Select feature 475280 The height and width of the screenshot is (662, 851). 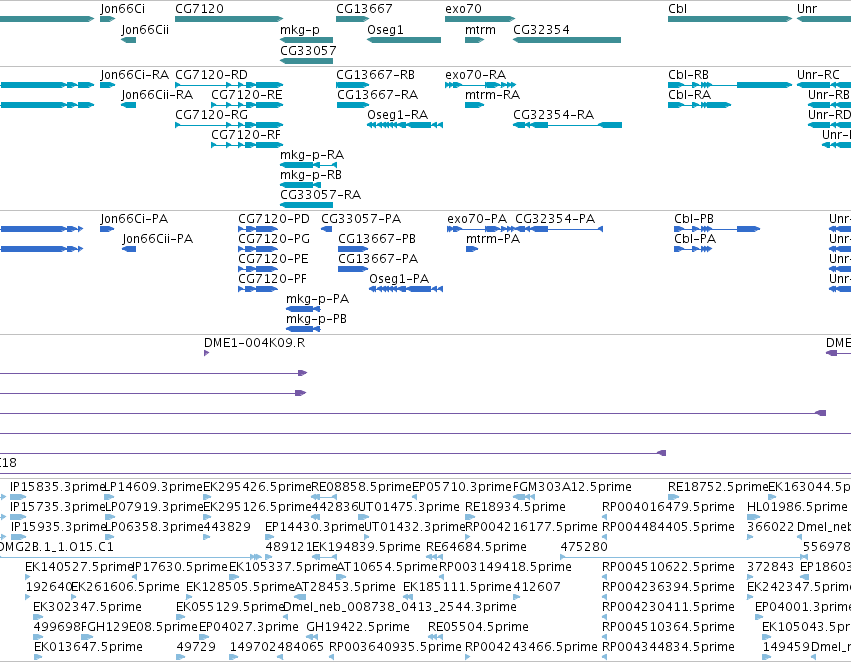[684, 557]
